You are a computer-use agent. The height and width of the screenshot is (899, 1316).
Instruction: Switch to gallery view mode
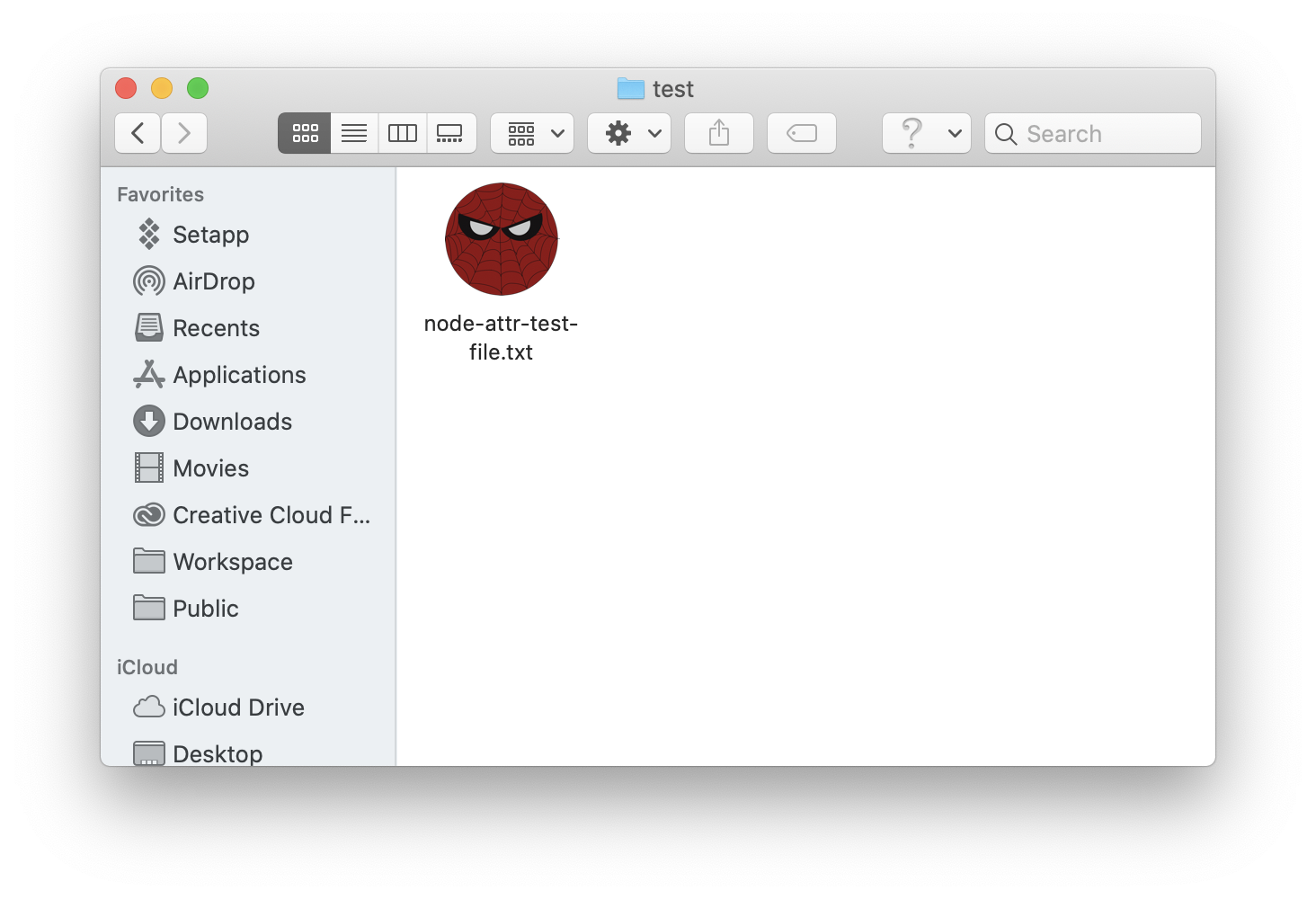tap(450, 134)
